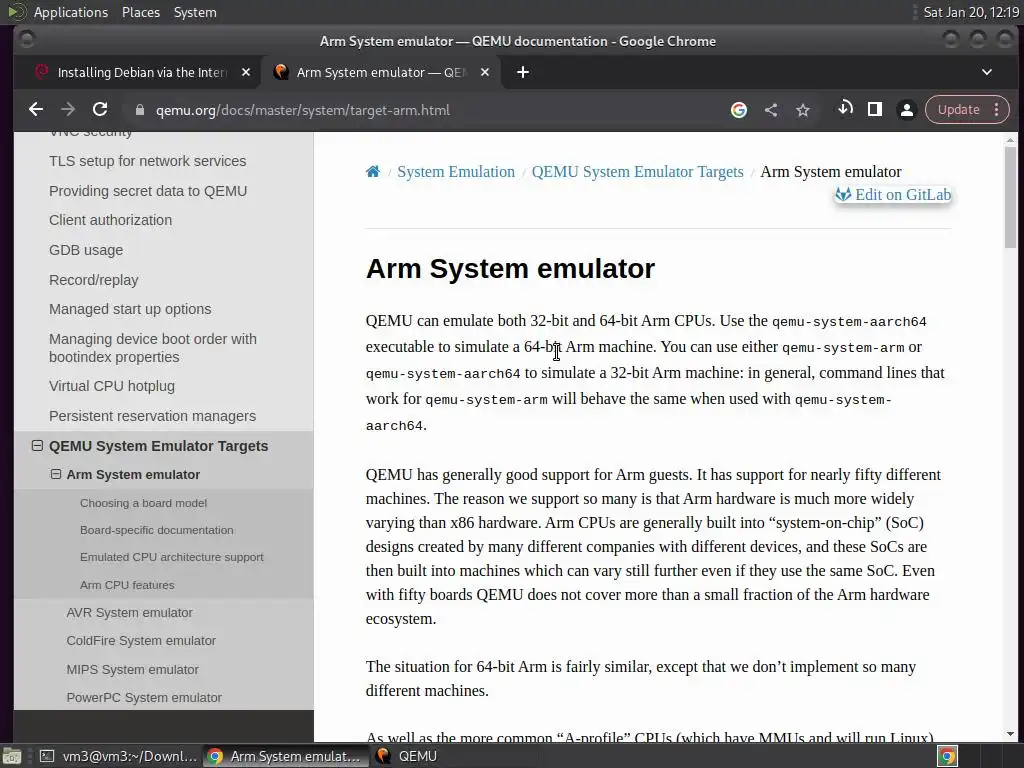Screen dimensions: 1024x768
Task: Open the downloads icon in toolbar
Action: [845, 108]
